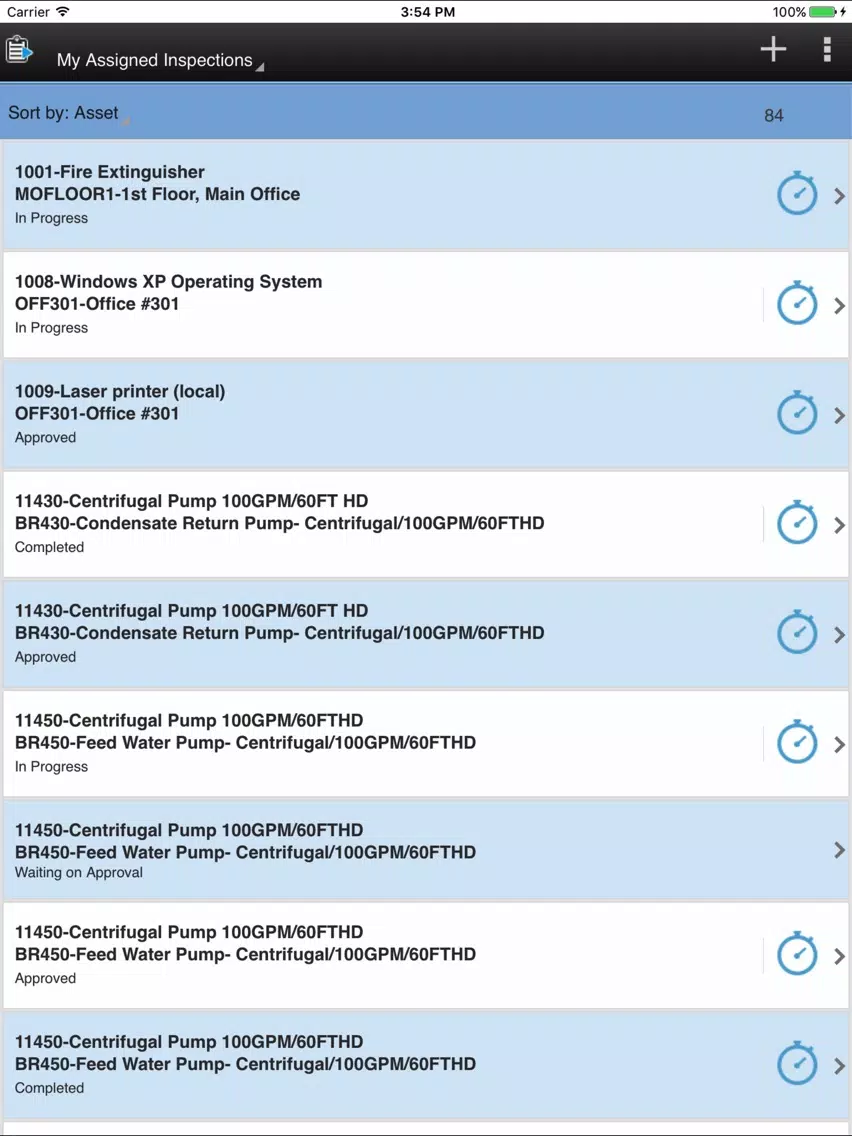Screen dimensions: 852x1136
Task: Expand chevron on In Progress 11450 row
Action: pos(840,745)
